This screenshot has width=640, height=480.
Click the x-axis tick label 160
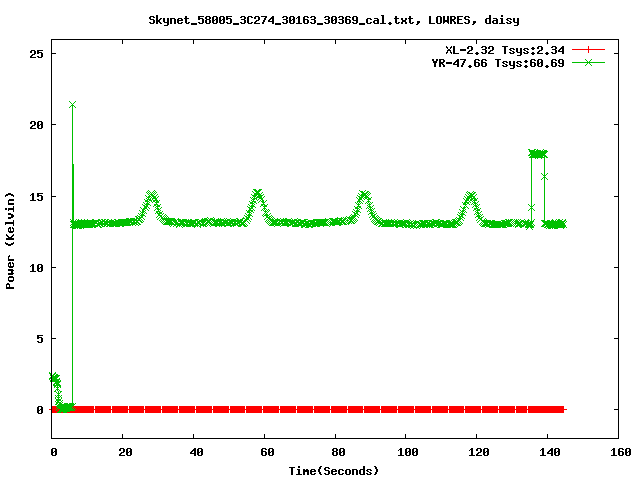click(x=620, y=452)
